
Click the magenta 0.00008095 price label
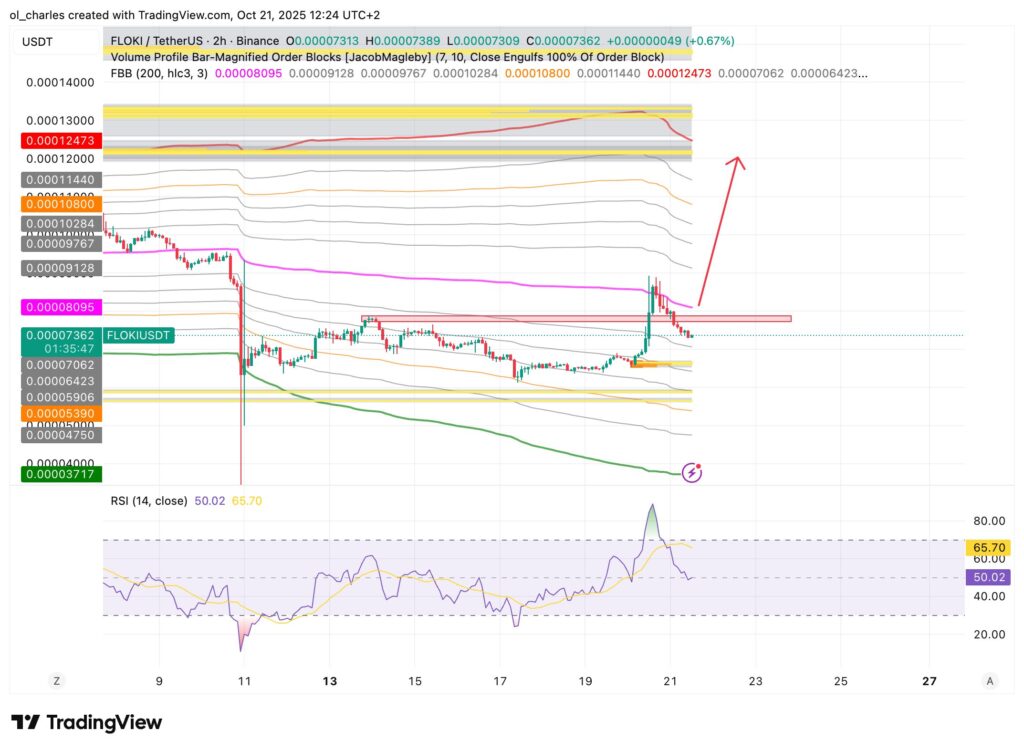point(59,307)
